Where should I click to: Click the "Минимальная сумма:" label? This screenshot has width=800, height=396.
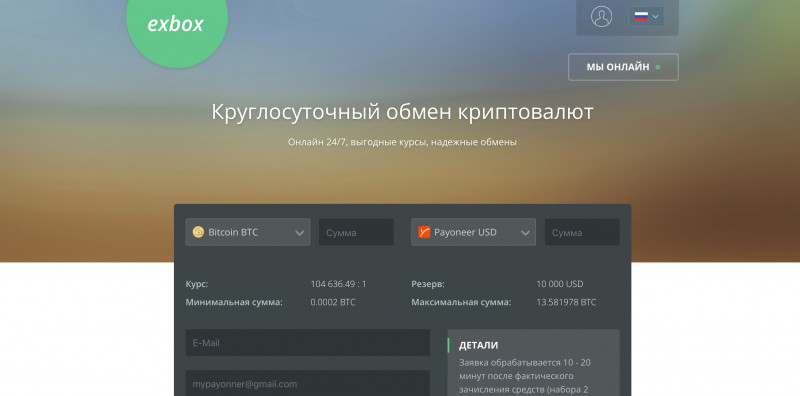tap(234, 303)
